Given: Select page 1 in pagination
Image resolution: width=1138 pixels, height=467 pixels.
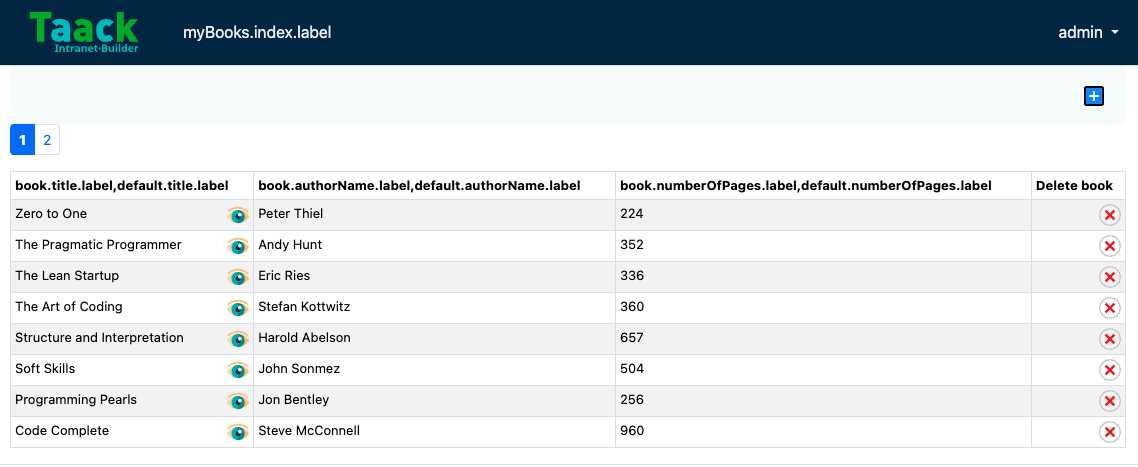Looking at the screenshot, I should click(x=22, y=140).
